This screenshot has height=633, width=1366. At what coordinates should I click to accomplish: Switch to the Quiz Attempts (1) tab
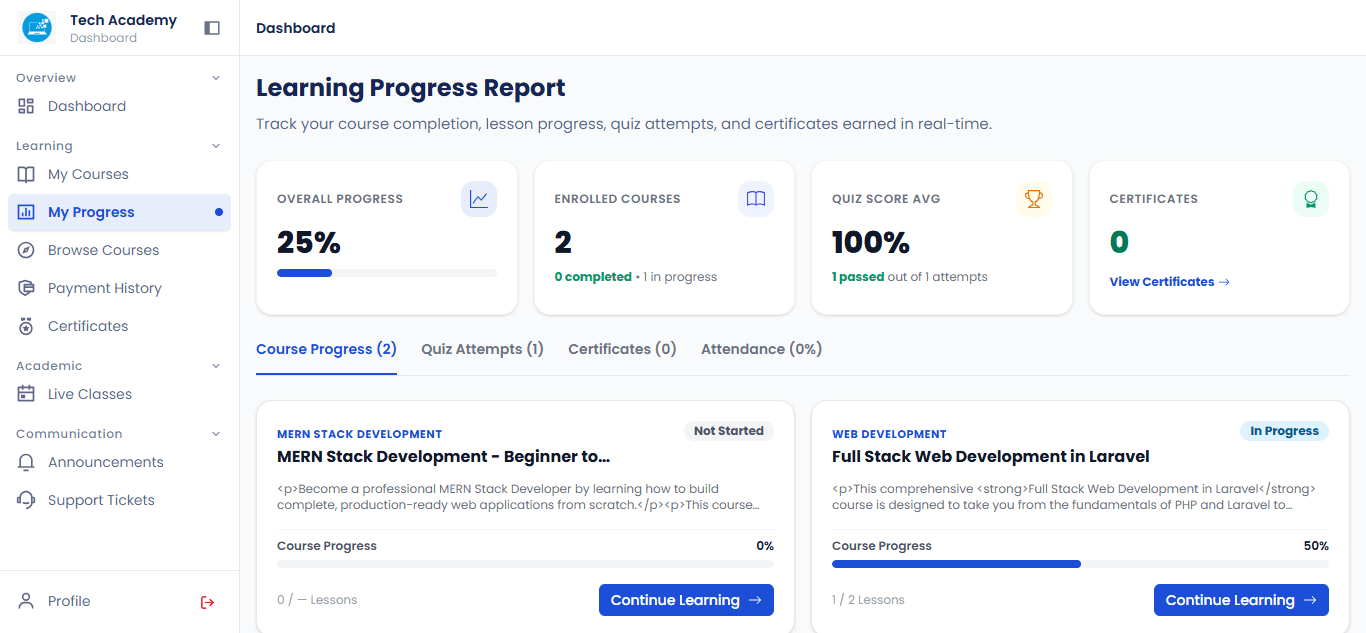482,349
